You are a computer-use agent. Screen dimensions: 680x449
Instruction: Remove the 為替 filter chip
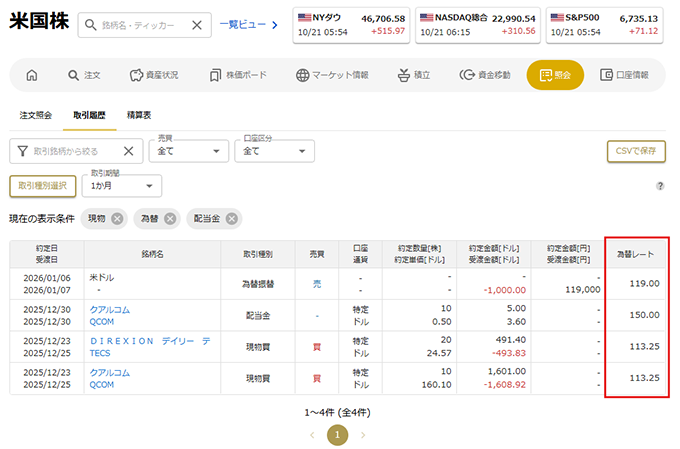170,219
